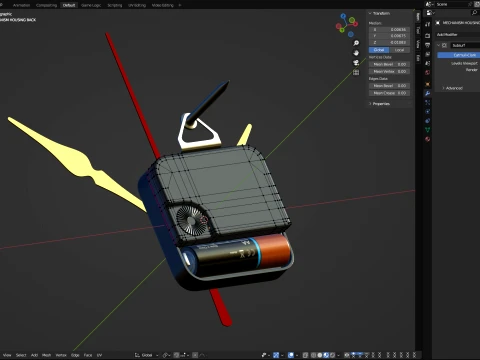Switch to Solid viewport shading
480x360 pixels.
coord(320,355)
